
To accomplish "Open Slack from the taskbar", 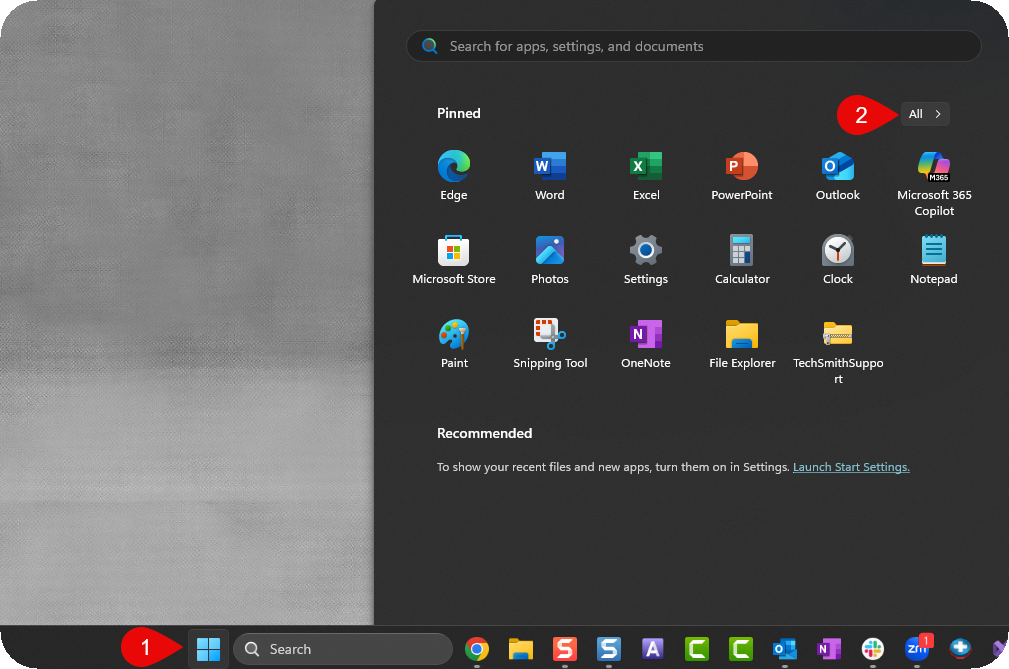I will pyautogui.click(x=873, y=649).
